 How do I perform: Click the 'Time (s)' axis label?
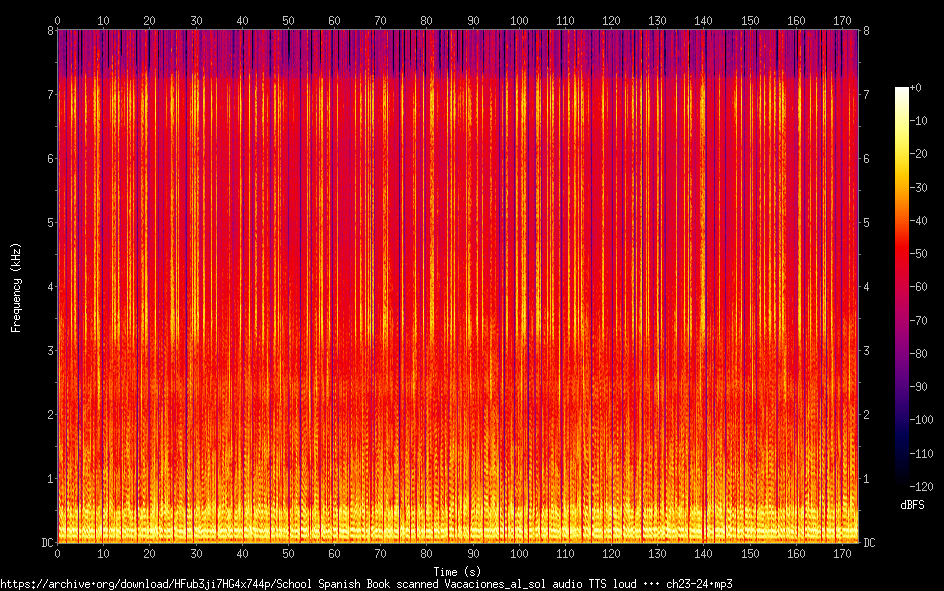coord(457,569)
